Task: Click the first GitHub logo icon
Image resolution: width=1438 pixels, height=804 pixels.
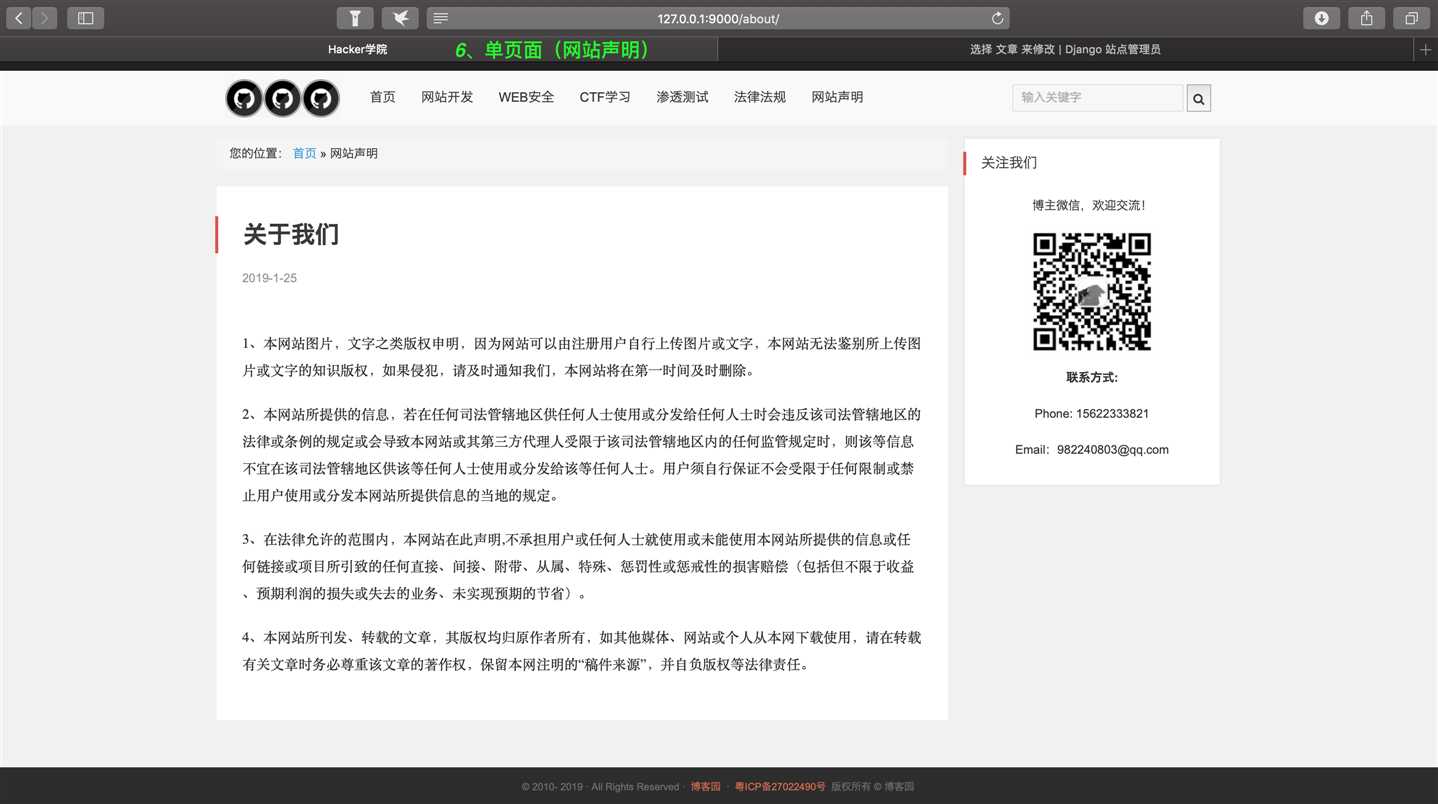Action: pos(244,98)
